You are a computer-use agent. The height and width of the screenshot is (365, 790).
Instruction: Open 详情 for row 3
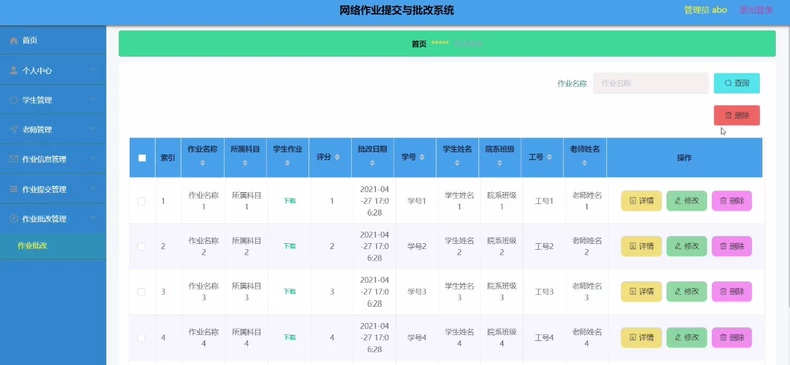click(x=641, y=292)
